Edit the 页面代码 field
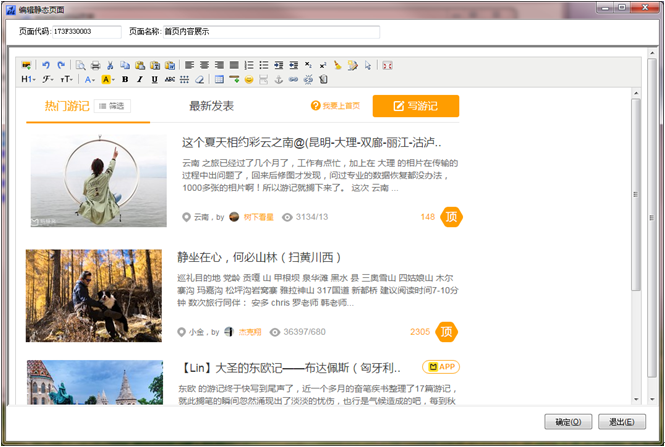This screenshot has height=447, width=665. point(87,32)
